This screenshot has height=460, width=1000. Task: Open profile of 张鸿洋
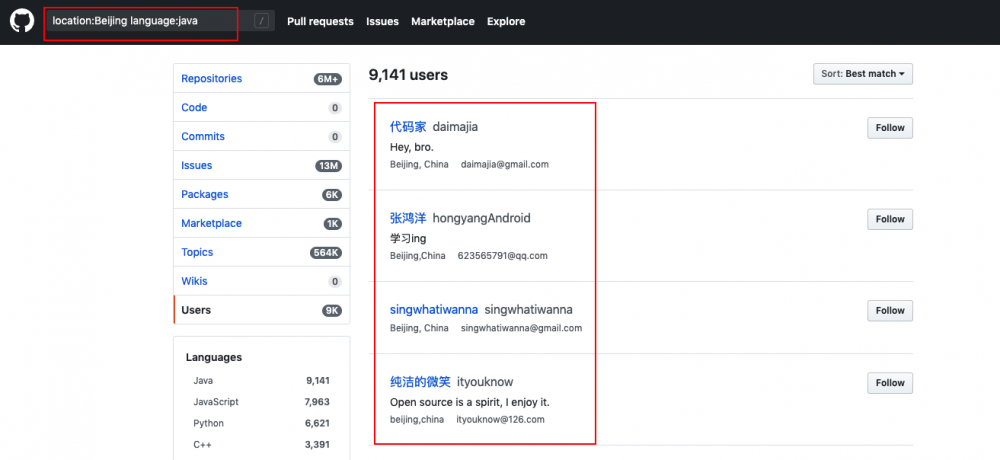click(408, 218)
